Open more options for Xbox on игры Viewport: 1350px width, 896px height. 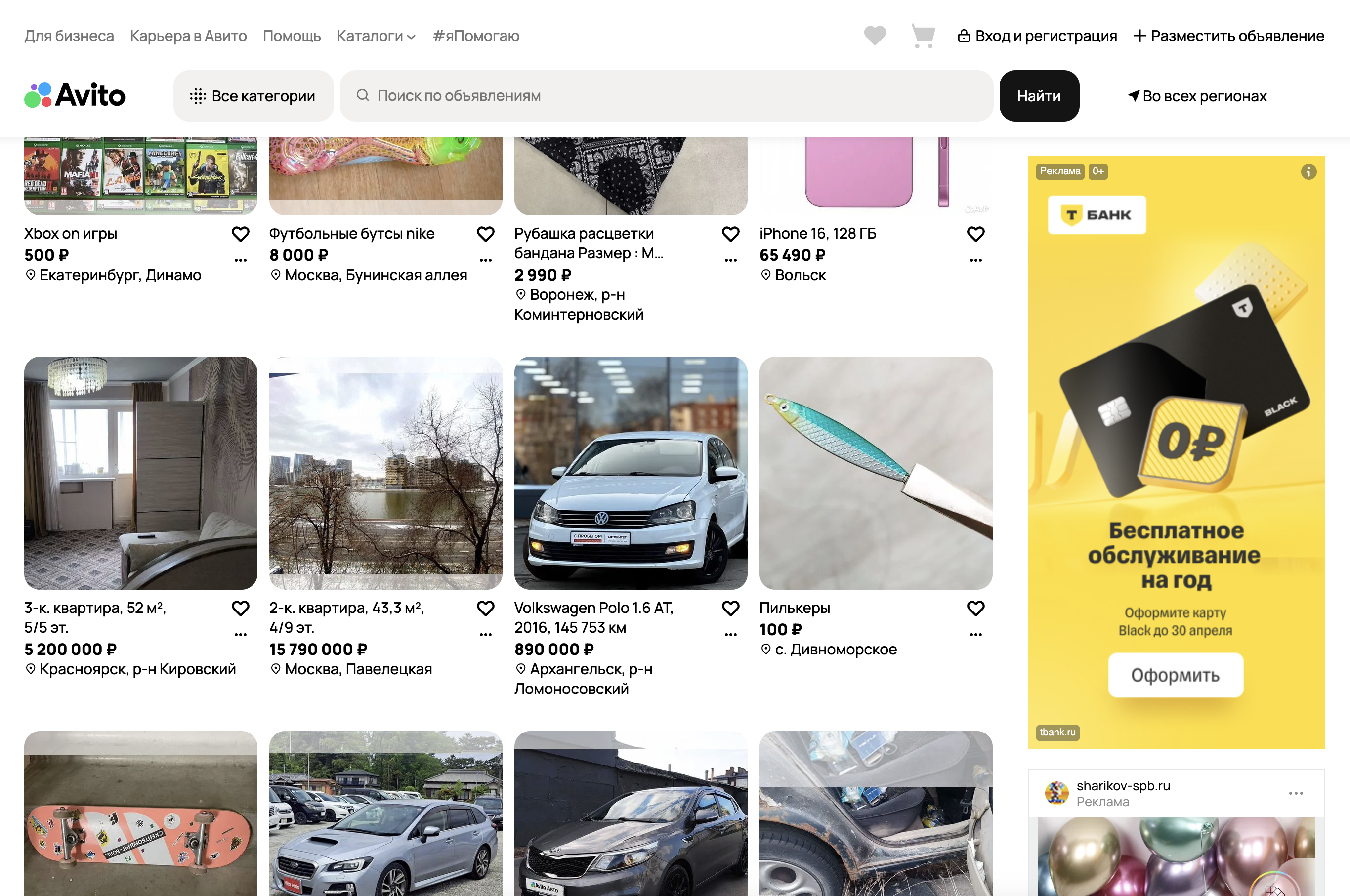tap(241, 260)
